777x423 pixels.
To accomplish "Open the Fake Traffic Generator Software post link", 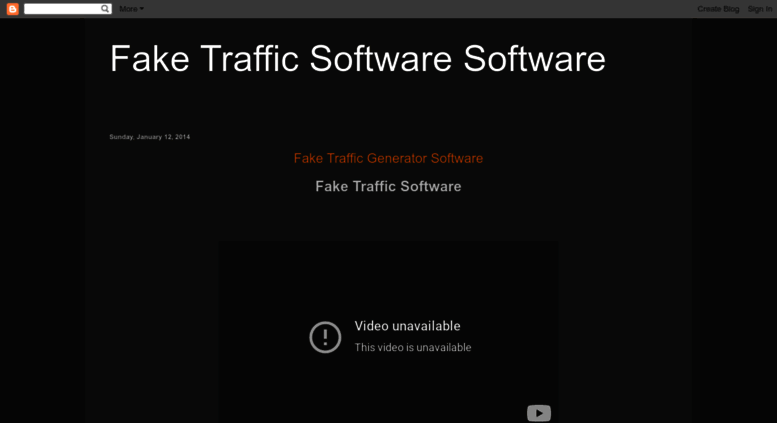I will point(388,158).
